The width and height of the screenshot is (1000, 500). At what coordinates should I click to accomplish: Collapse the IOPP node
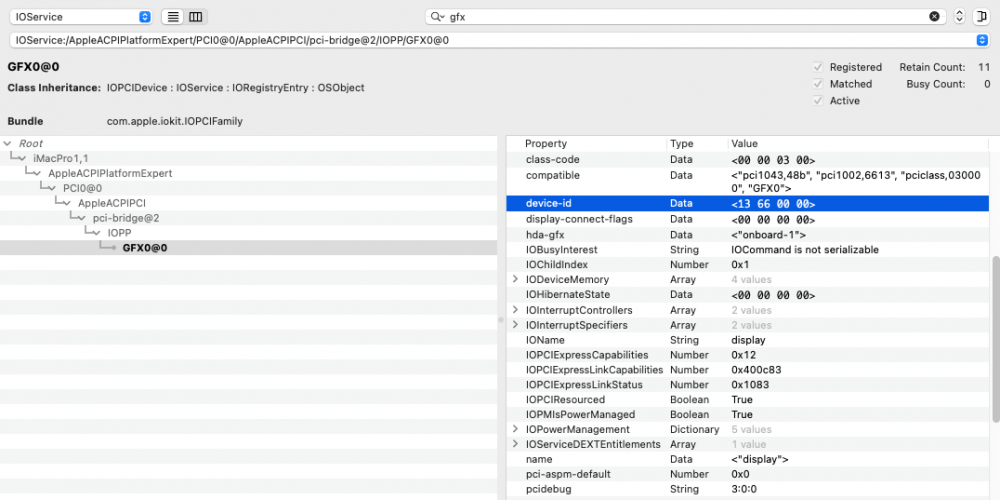click(x=97, y=233)
